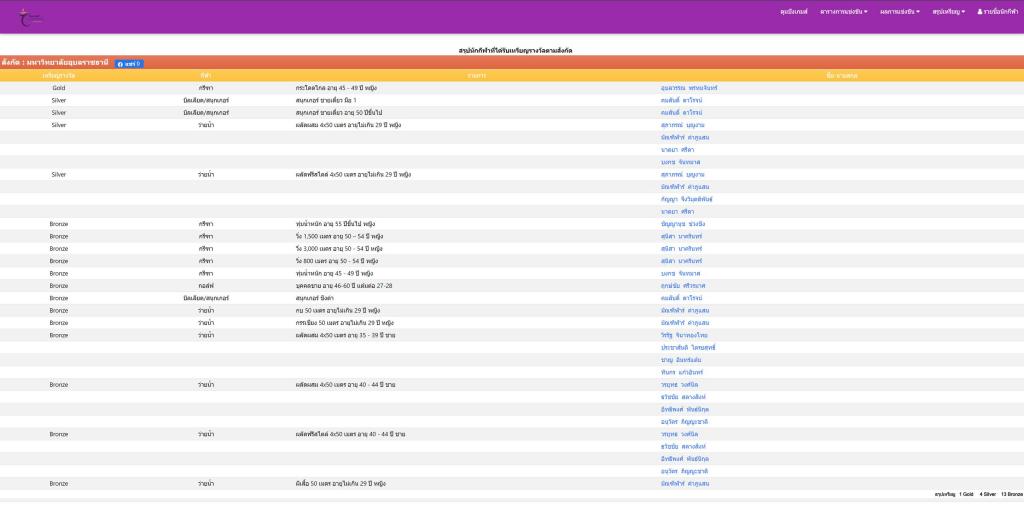Open athlete link for 3,000 เมตร run row
Image resolution: width=1024 pixels, height=512 pixels.
click(x=681, y=248)
